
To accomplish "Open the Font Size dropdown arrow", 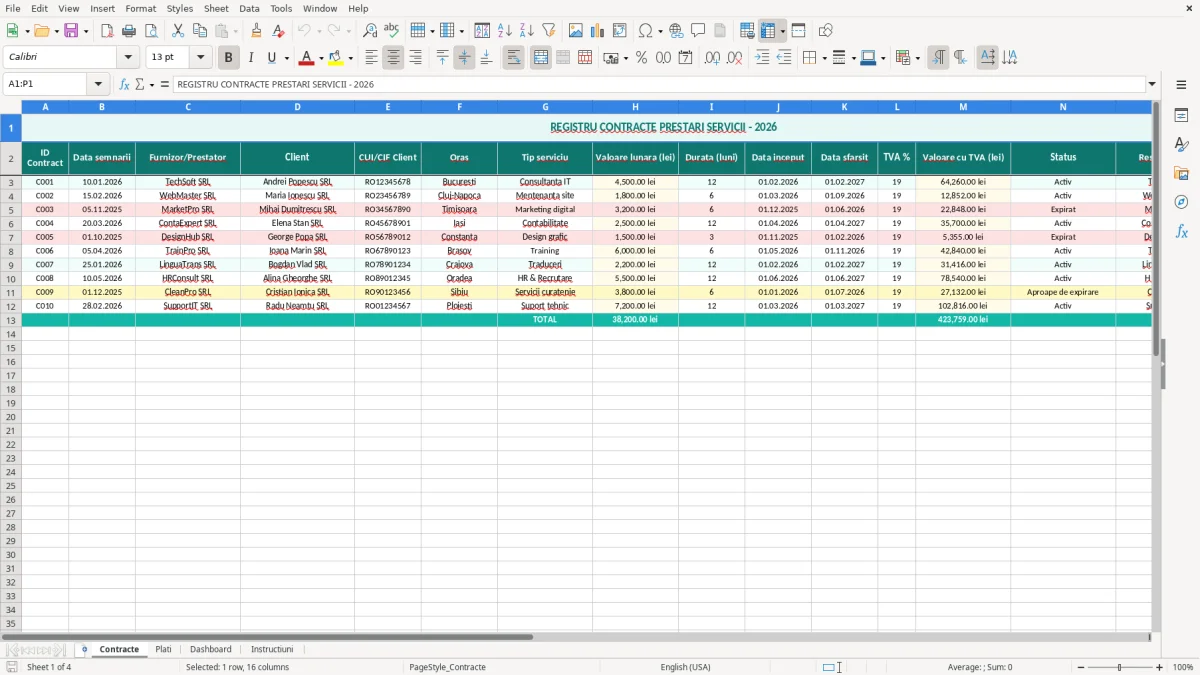I will pyautogui.click(x=200, y=58).
